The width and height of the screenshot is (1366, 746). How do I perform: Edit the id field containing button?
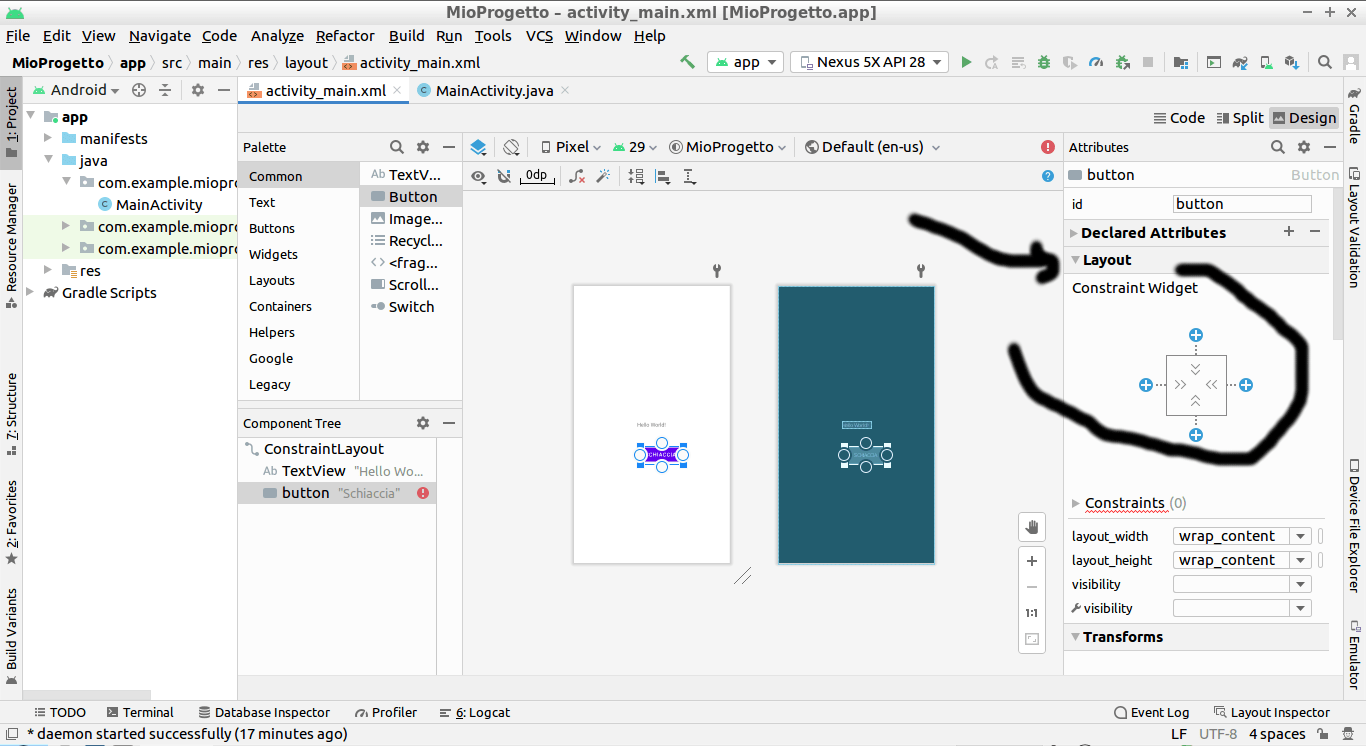click(1242, 204)
